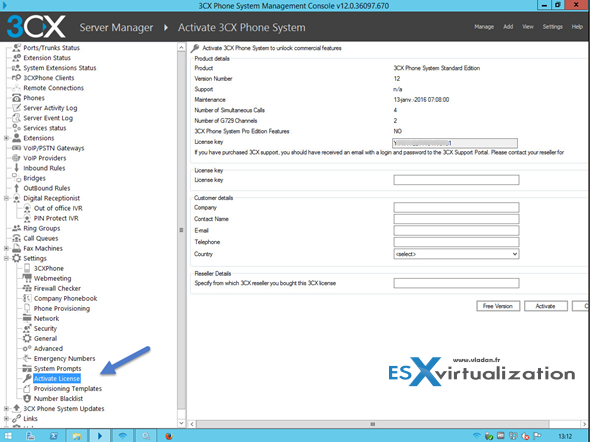
Task: Click the Windows Start button
Action: tap(7, 436)
